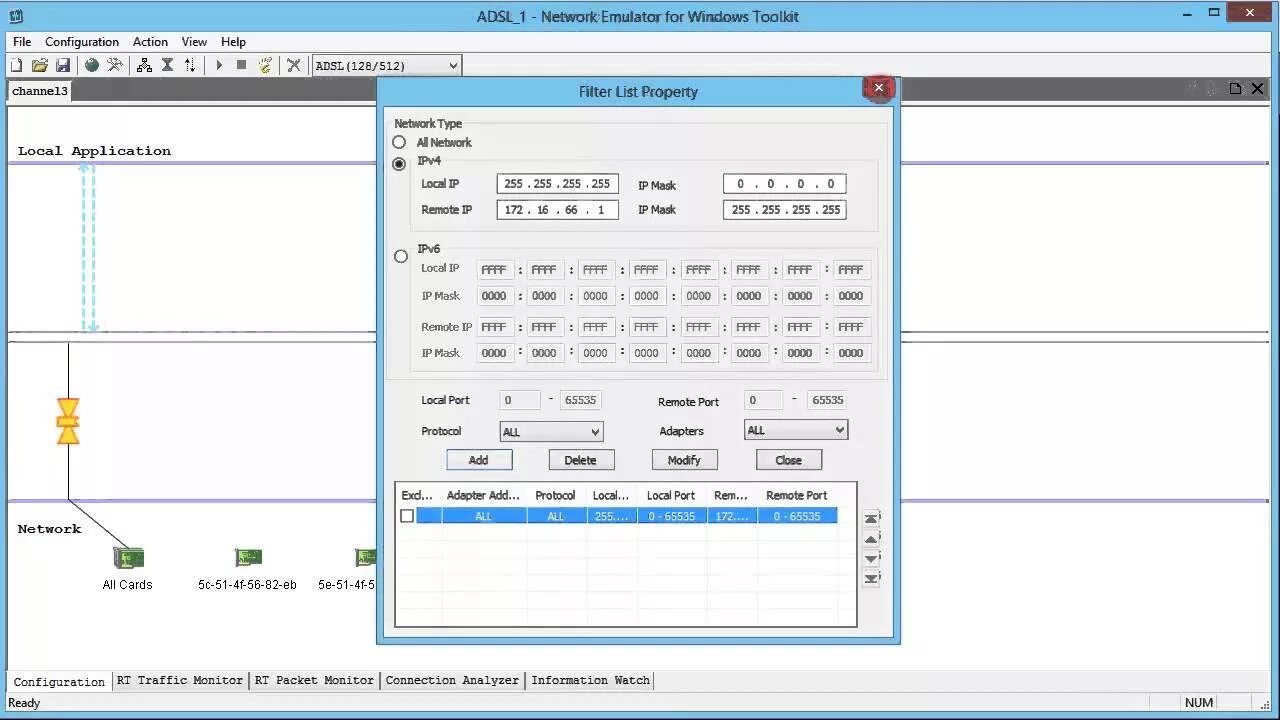Close the Filter List Property dialog with X

pyautogui.click(x=878, y=89)
